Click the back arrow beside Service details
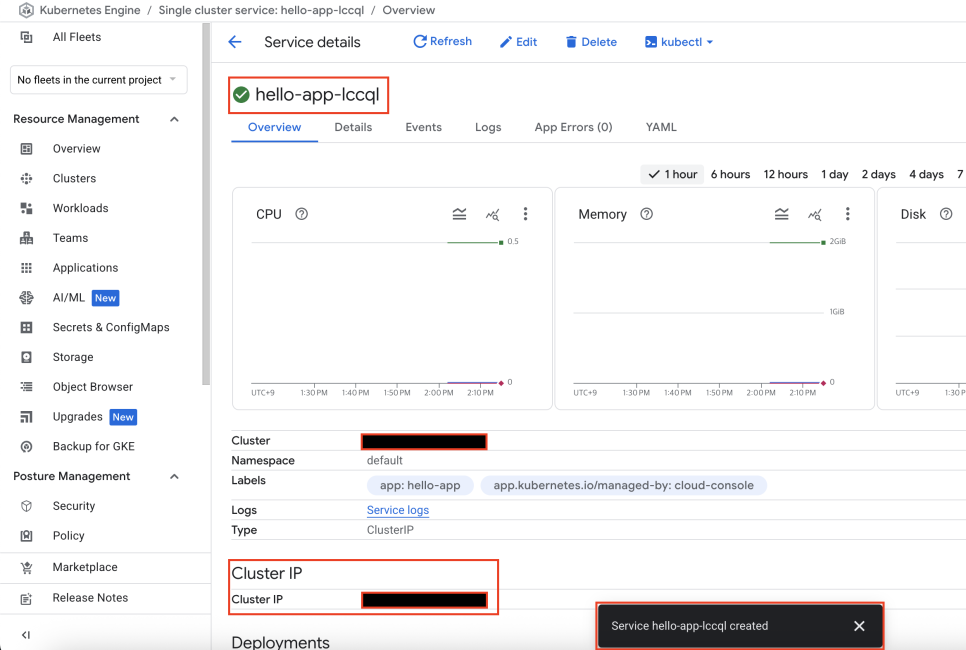966x650 pixels. 235,42
